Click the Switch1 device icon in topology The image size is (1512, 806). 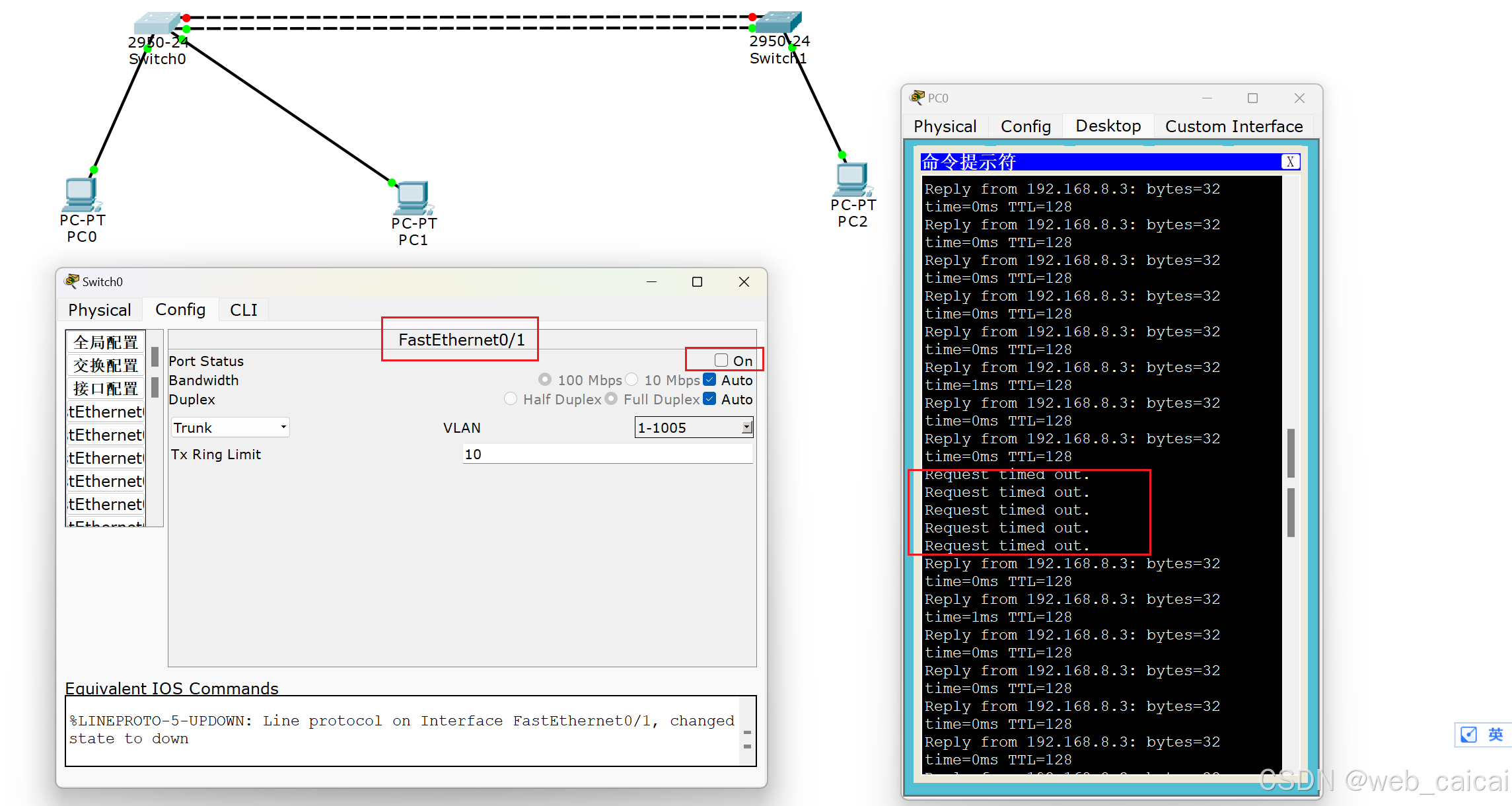(x=777, y=22)
